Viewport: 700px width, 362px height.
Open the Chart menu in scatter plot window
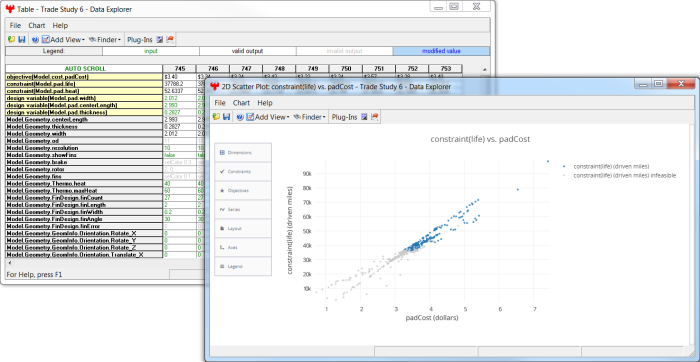pyautogui.click(x=241, y=103)
